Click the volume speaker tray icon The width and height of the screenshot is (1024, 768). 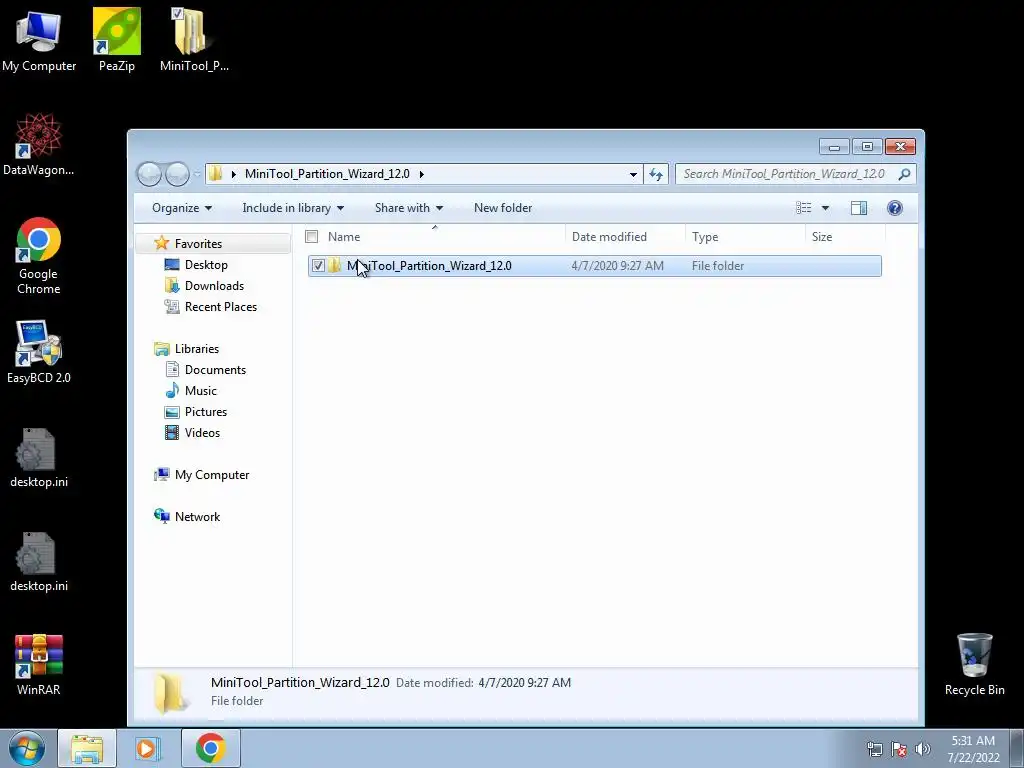coord(923,749)
